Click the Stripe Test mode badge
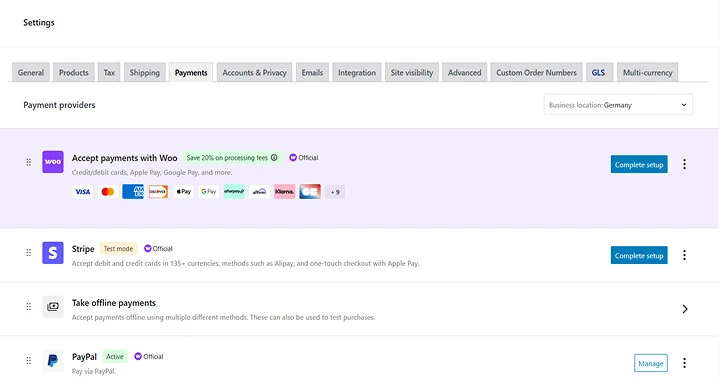 (x=118, y=248)
